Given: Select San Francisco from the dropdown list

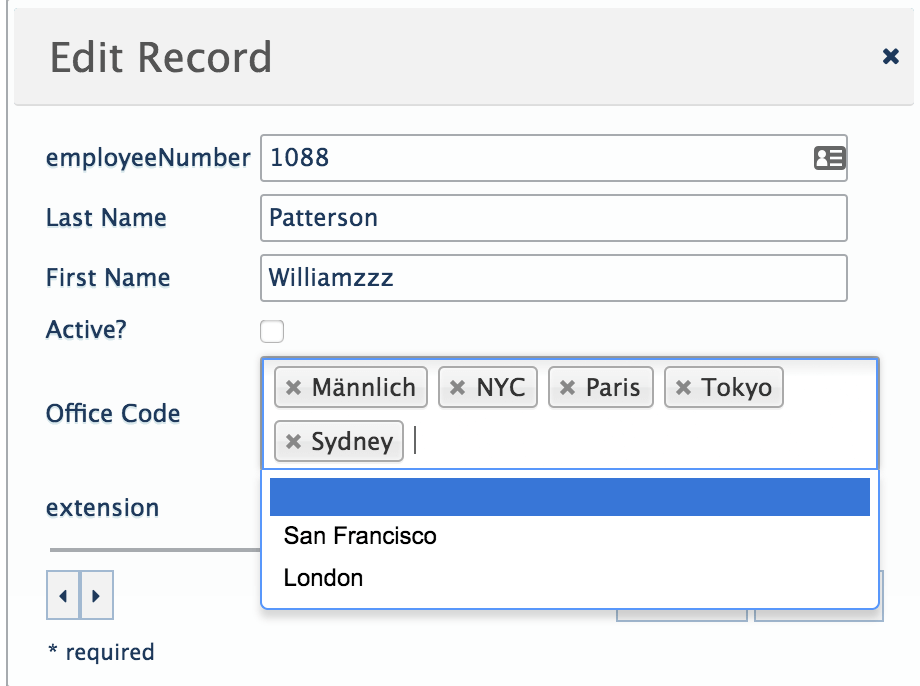Looking at the screenshot, I should click(360, 536).
